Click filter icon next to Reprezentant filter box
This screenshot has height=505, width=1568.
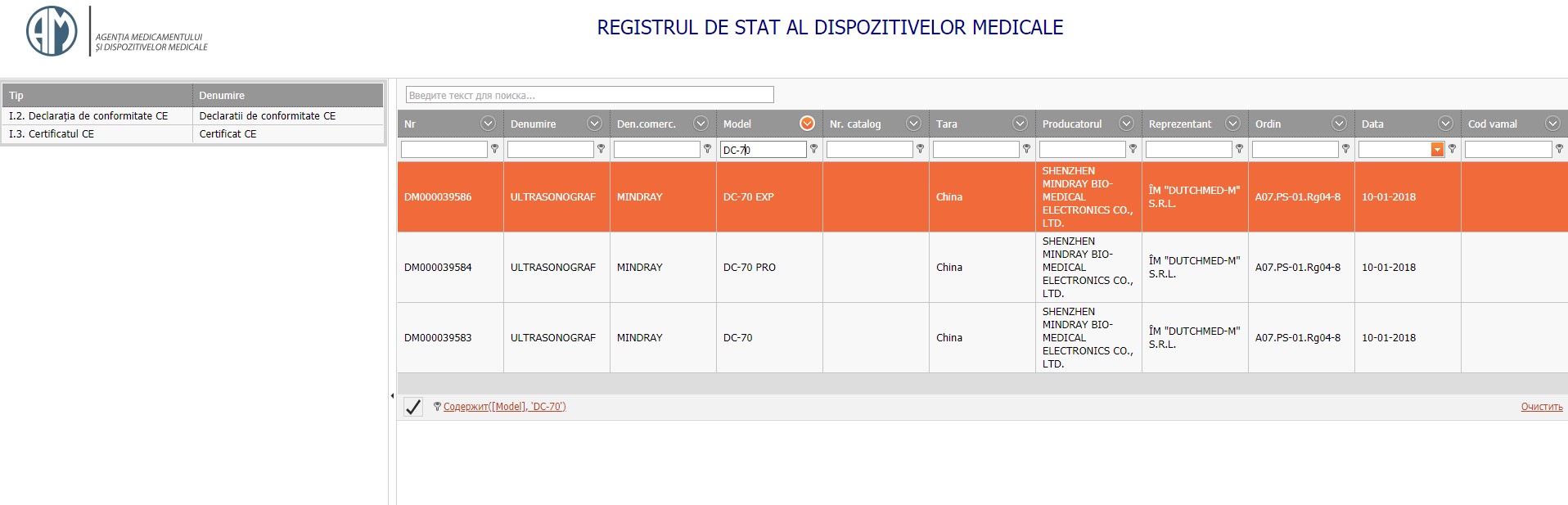1239,149
